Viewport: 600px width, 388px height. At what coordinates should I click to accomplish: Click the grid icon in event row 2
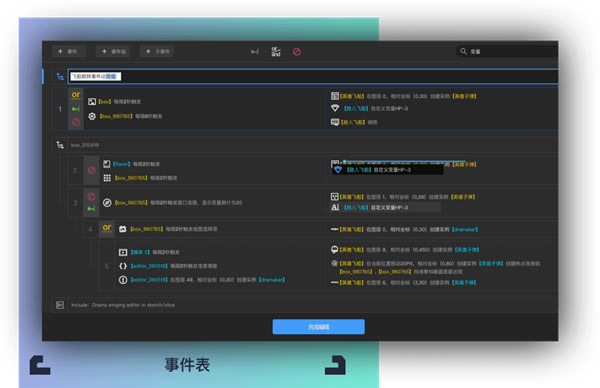coord(107,178)
